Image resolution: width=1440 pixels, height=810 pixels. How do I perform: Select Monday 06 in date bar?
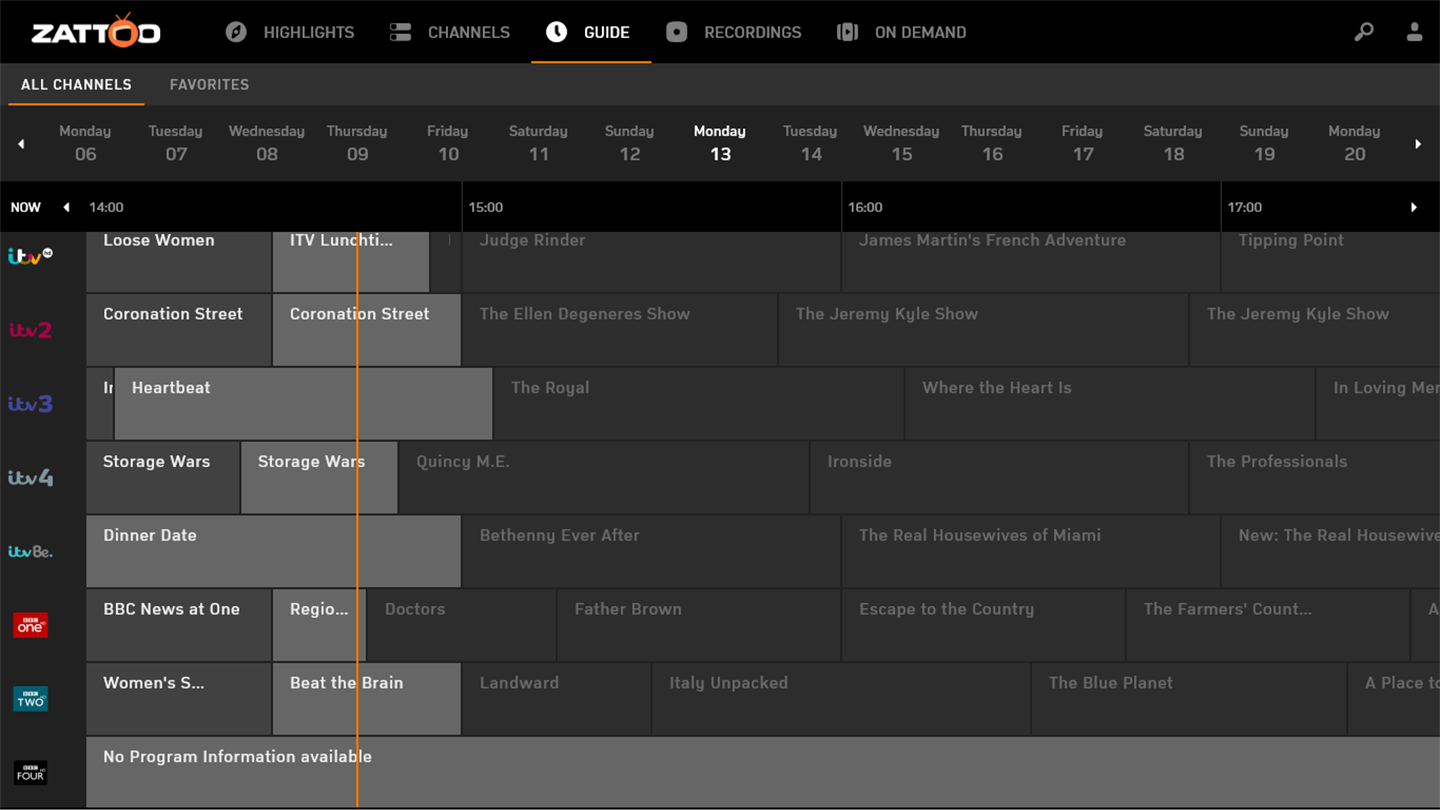(x=85, y=144)
